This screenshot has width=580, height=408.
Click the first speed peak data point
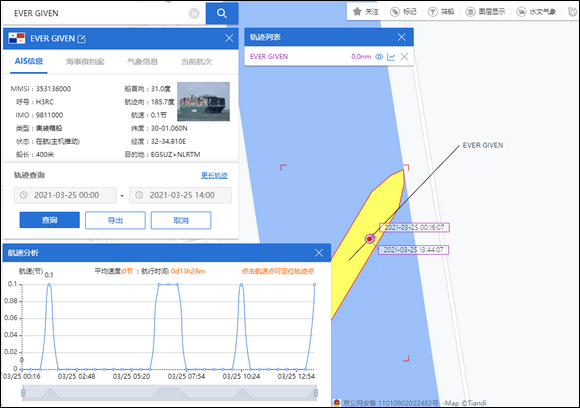click(49, 284)
